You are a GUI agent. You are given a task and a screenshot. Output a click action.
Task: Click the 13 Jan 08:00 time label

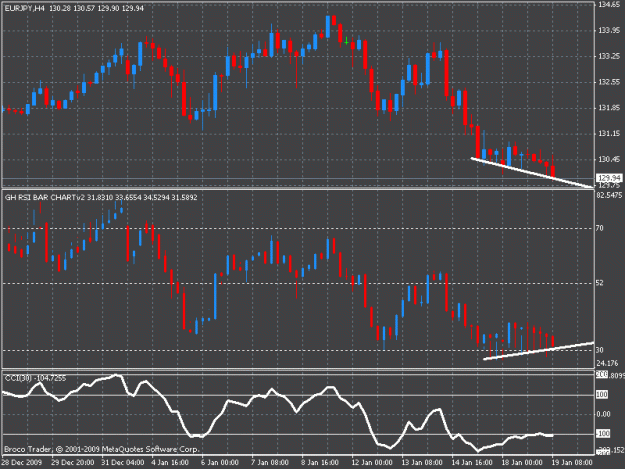click(x=422, y=462)
